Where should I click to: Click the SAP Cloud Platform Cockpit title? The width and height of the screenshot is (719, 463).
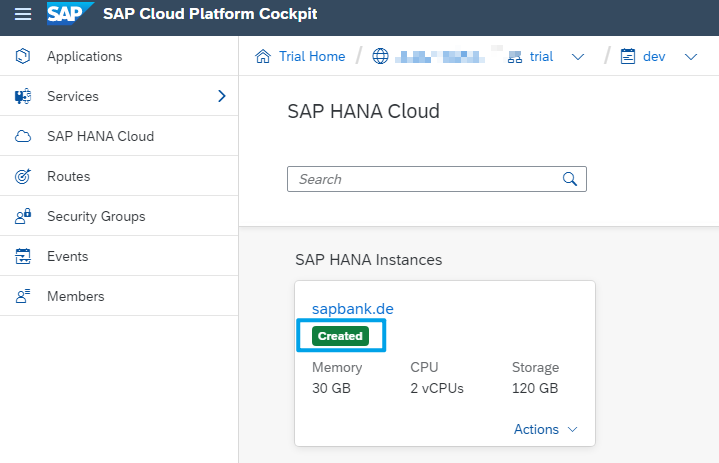click(x=210, y=14)
